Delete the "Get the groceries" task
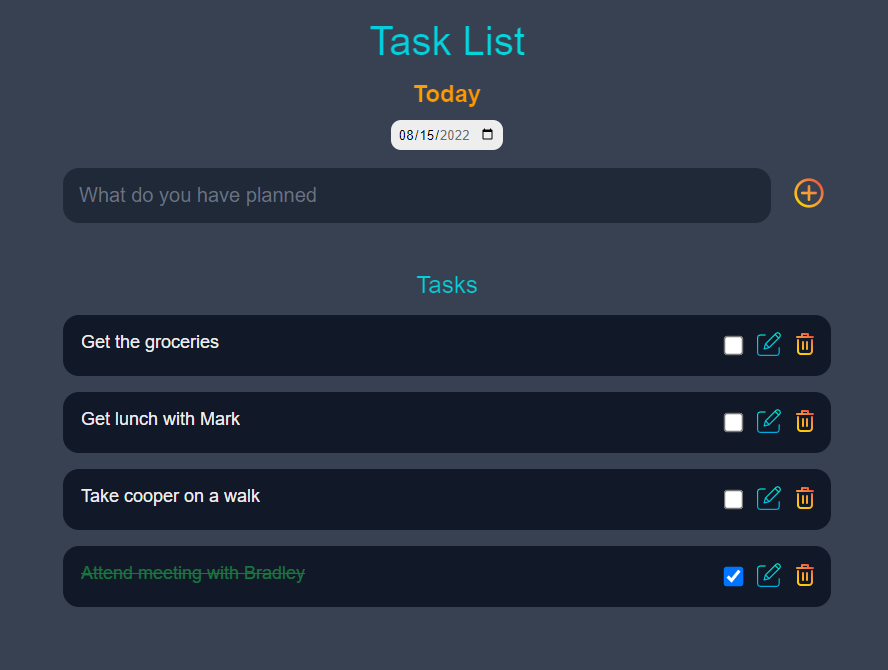888x670 pixels. [805, 344]
